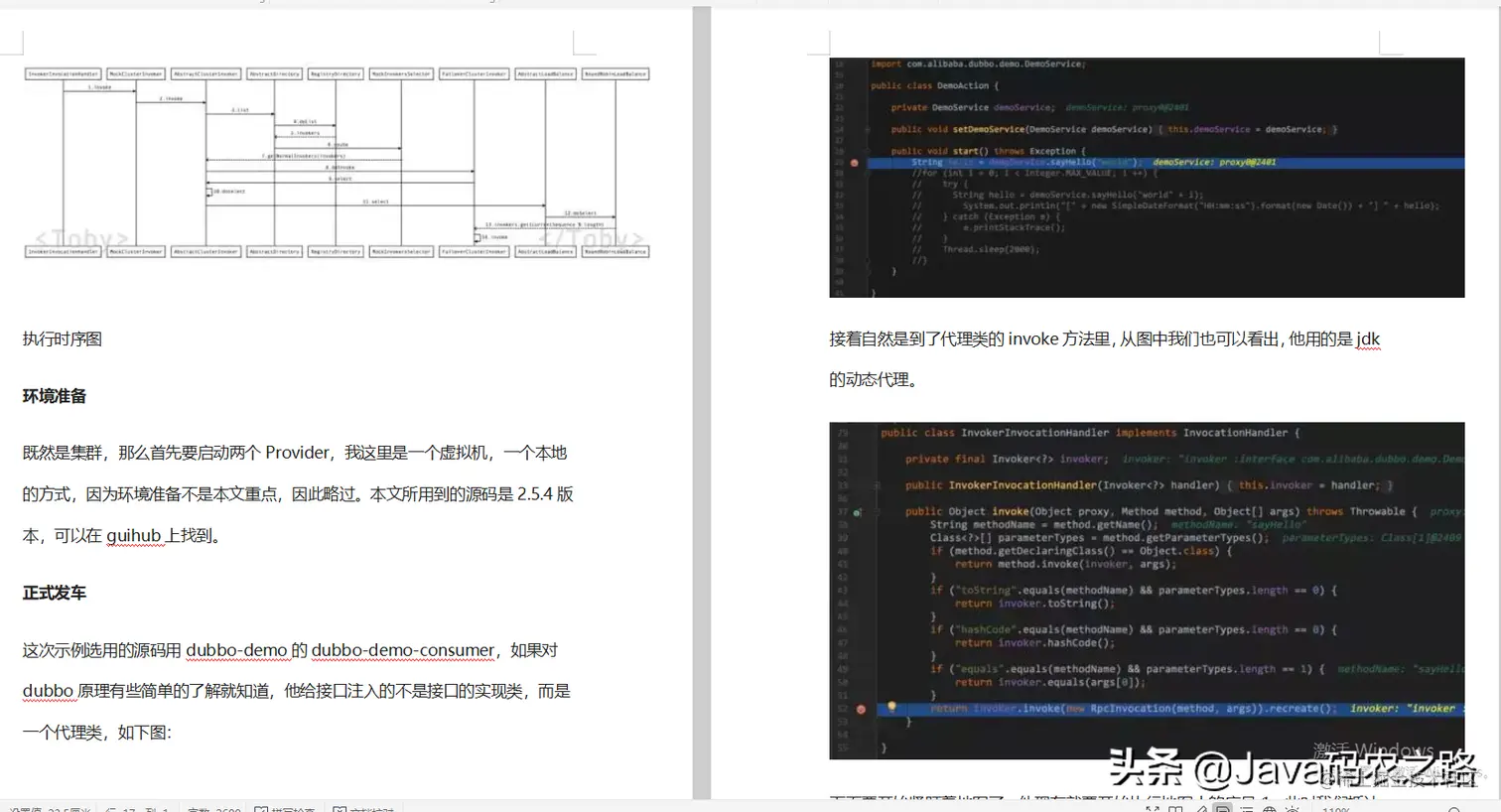Open read mode view icon
The height and width of the screenshot is (812, 1501).
[x=1173, y=808]
